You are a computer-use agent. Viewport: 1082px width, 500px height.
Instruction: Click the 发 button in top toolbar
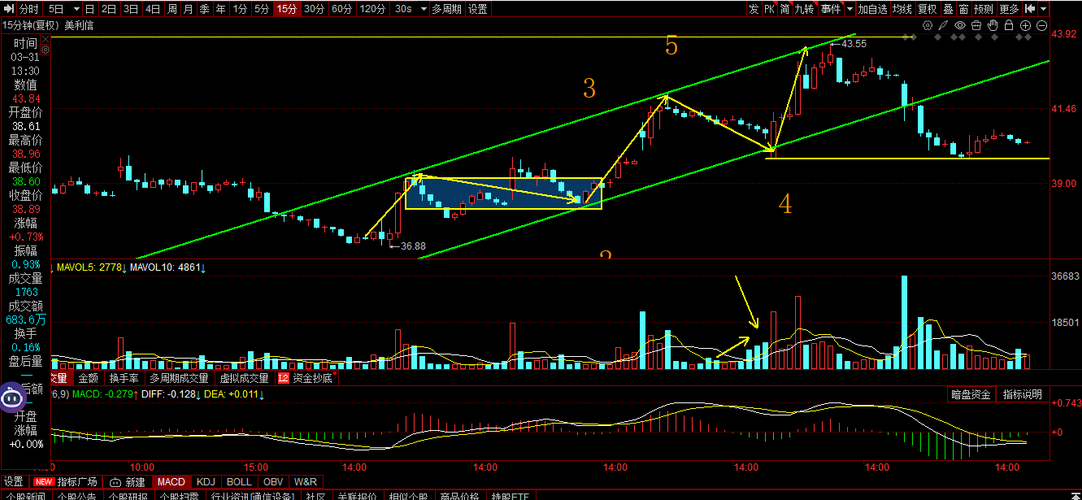click(x=753, y=9)
